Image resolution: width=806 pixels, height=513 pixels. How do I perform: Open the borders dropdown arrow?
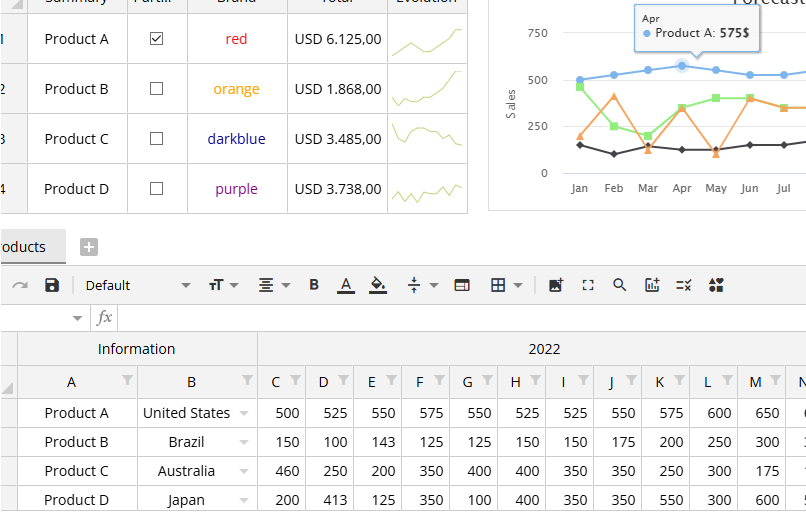coord(517,285)
